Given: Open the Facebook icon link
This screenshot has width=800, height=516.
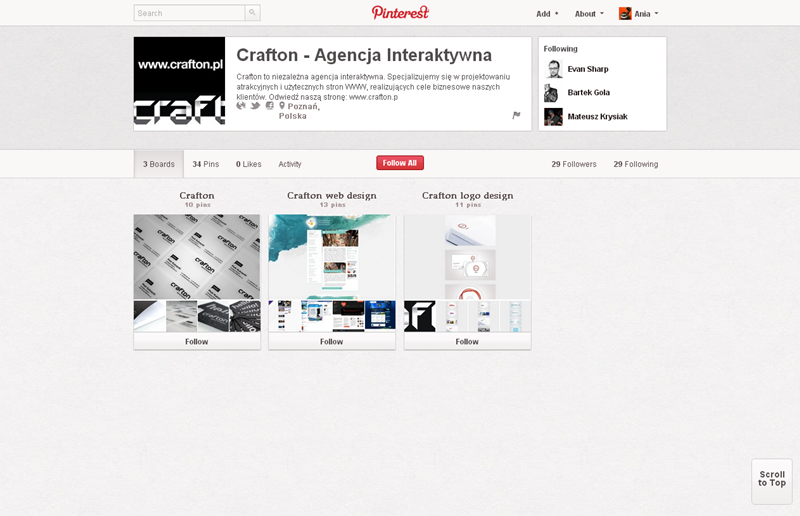Looking at the screenshot, I should pos(269,106).
